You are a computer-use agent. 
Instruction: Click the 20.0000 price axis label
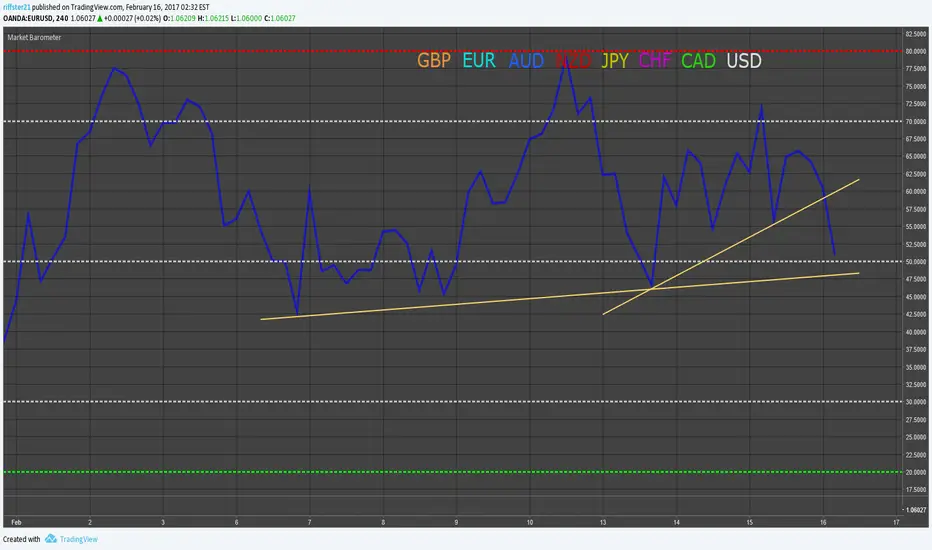click(915, 472)
